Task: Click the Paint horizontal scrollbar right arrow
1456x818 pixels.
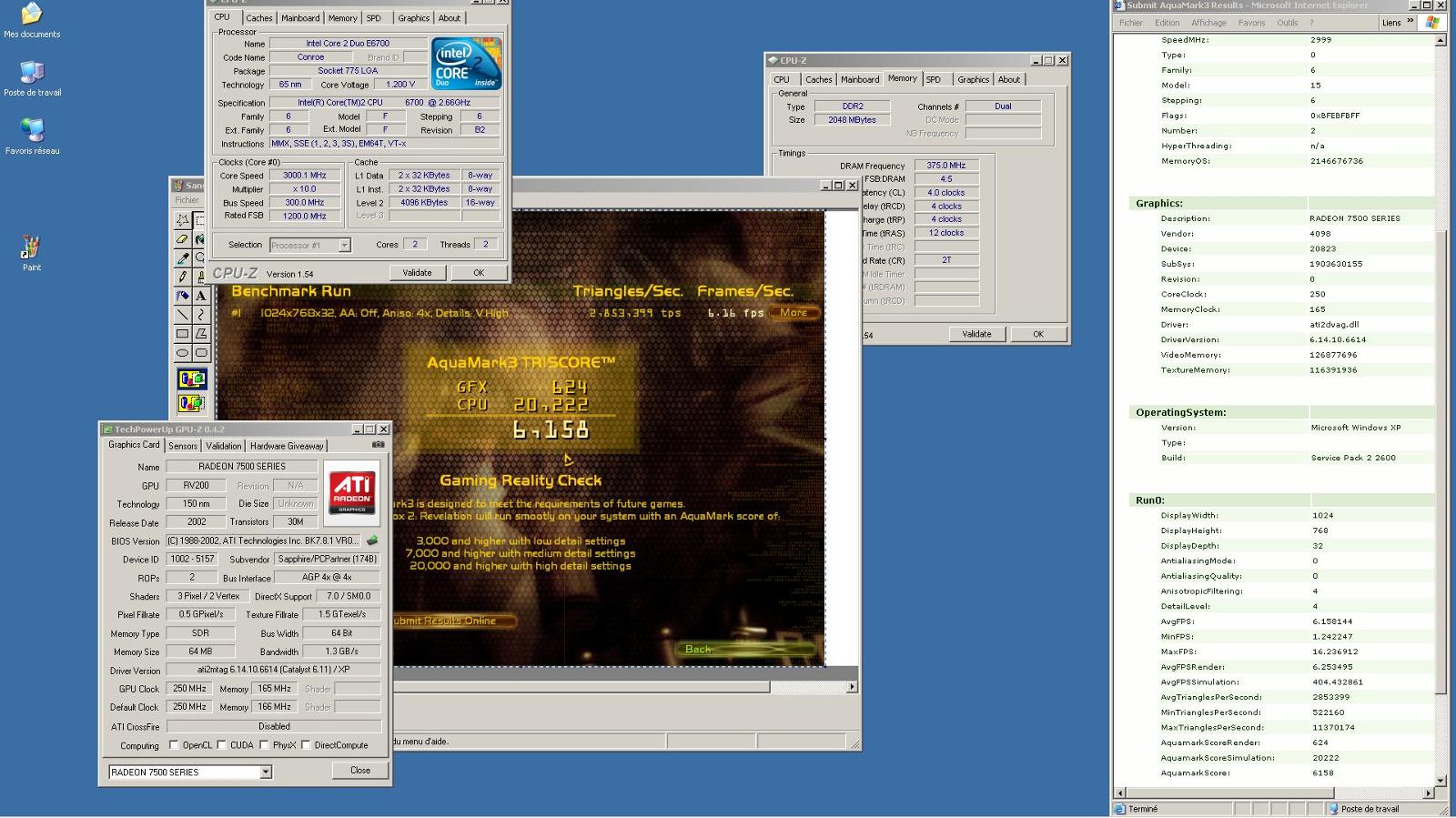Action: [852, 687]
